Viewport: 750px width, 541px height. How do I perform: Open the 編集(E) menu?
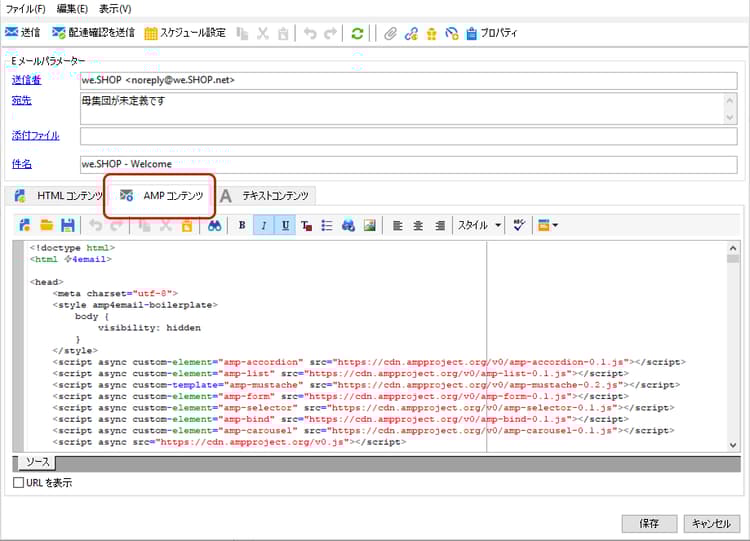[72, 9]
